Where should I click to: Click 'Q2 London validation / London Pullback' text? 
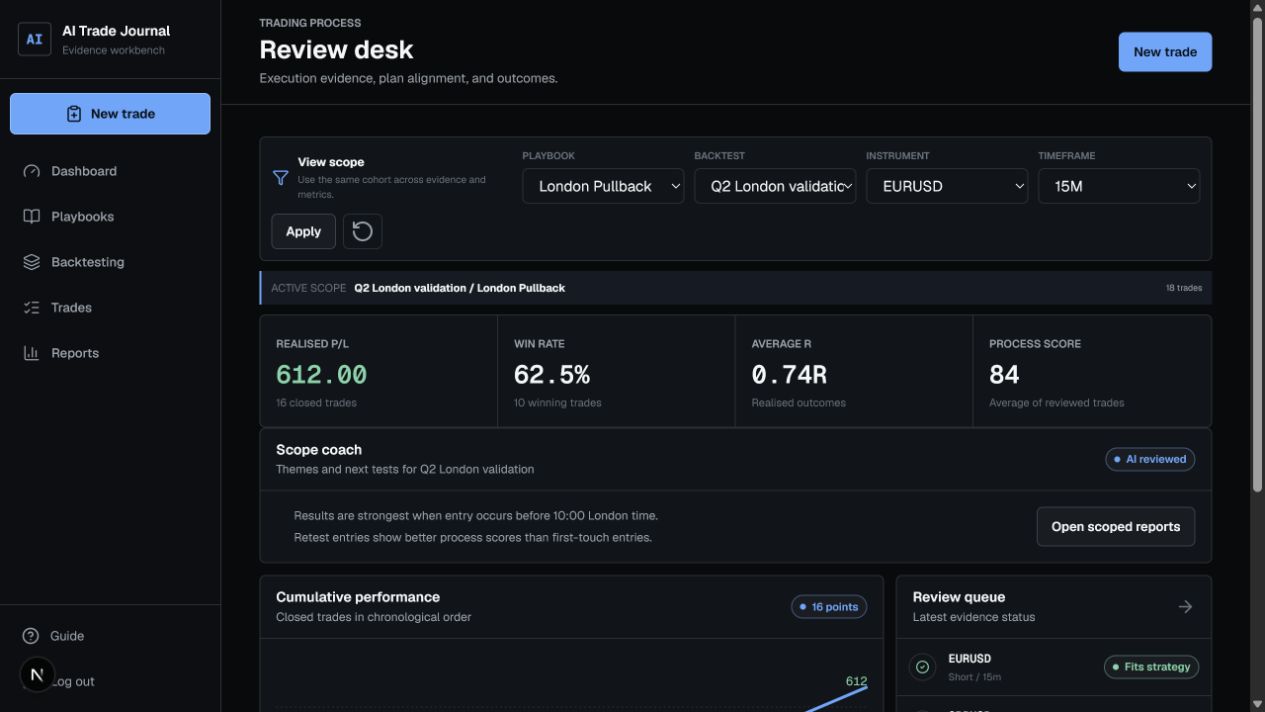click(459, 288)
